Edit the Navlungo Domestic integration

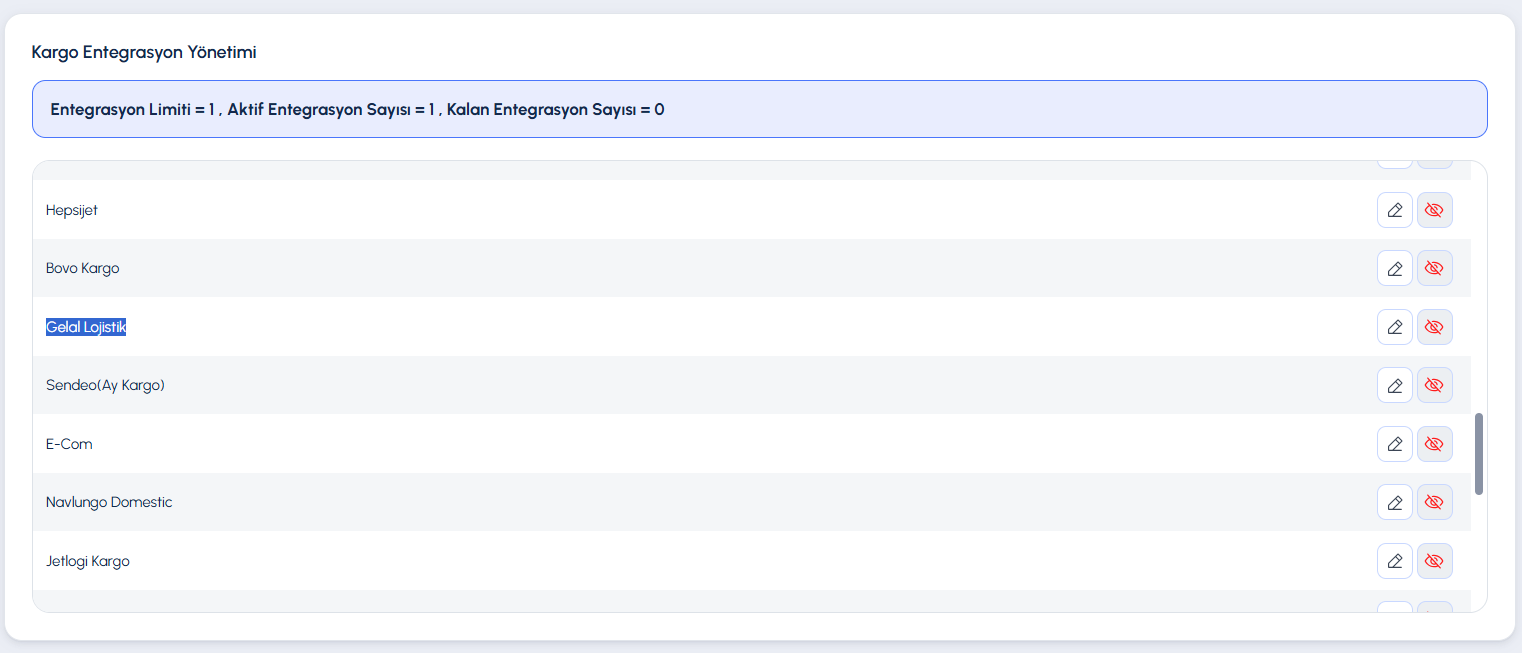point(1394,502)
